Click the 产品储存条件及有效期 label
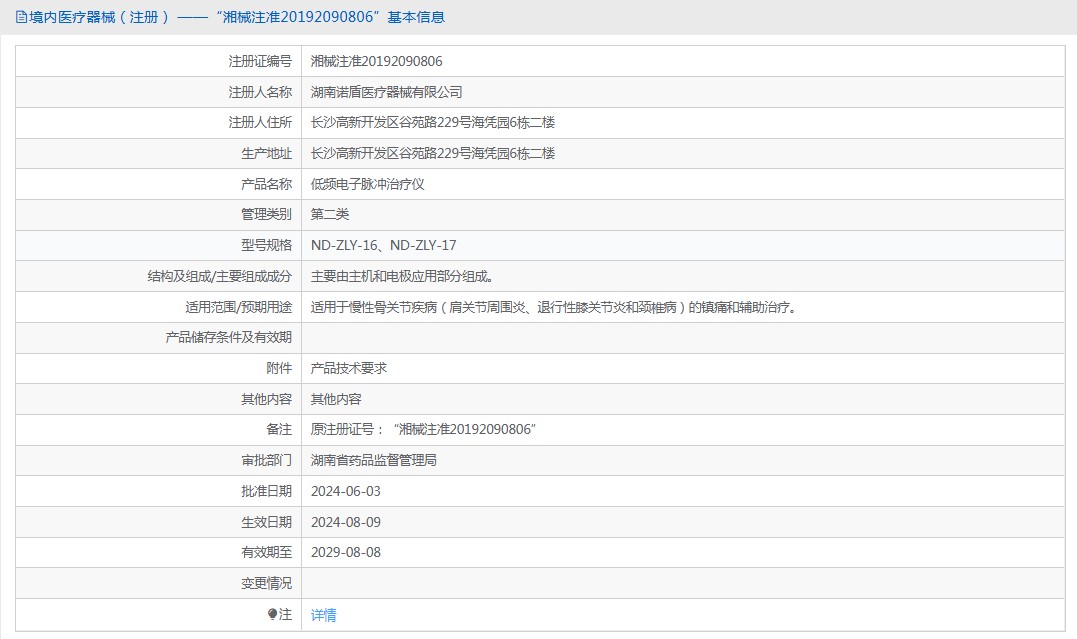 pos(229,337)
